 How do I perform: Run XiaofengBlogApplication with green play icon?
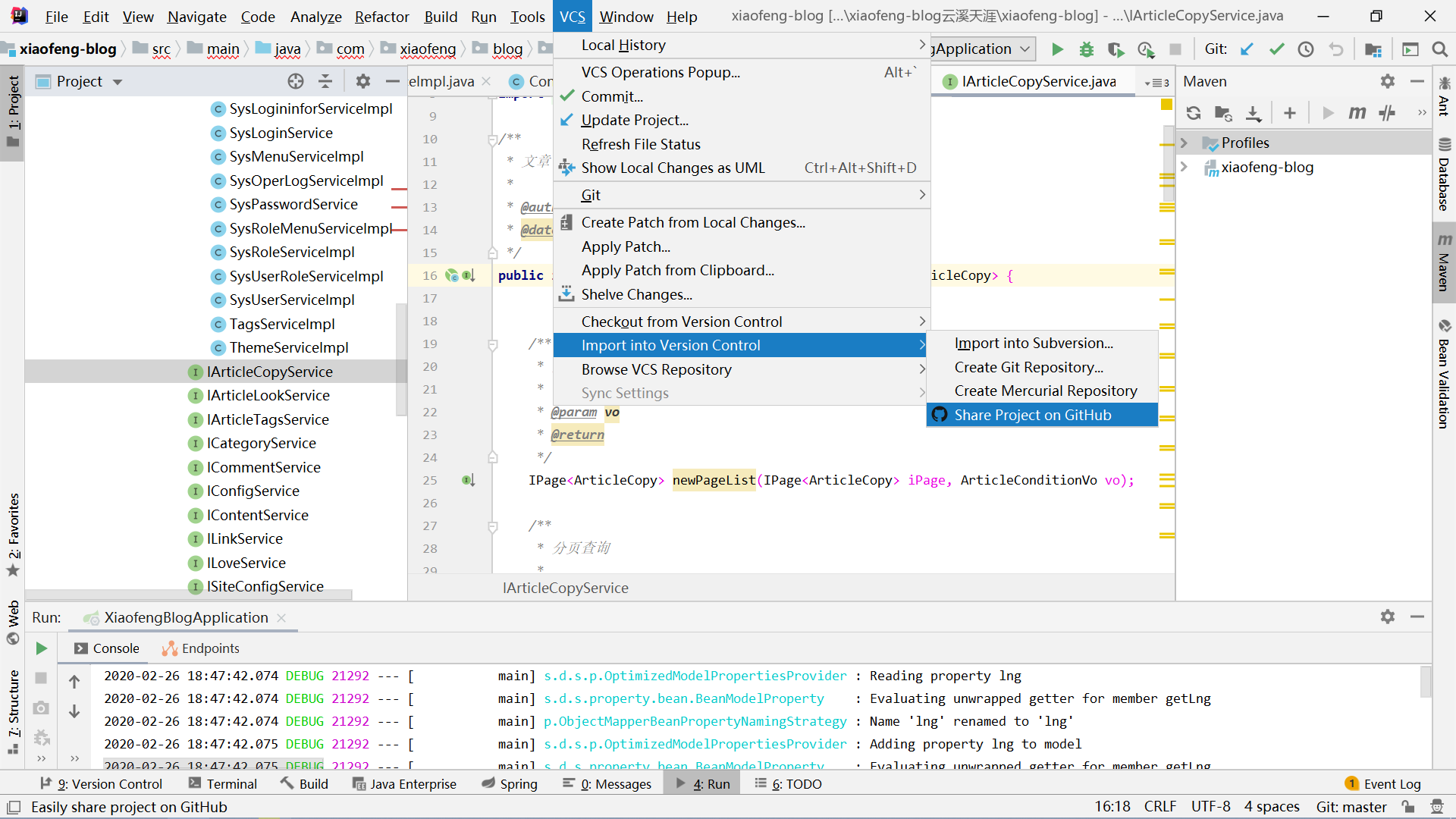pos(1057,49)
